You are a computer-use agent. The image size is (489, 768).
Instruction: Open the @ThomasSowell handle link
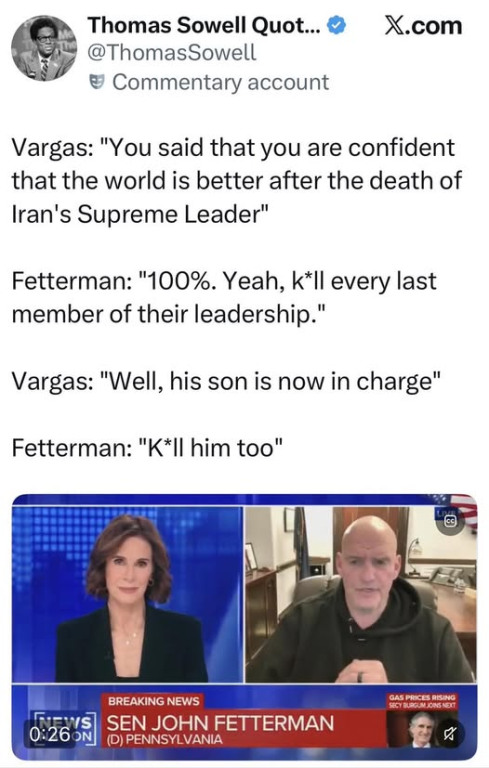[x=171, y=52]
